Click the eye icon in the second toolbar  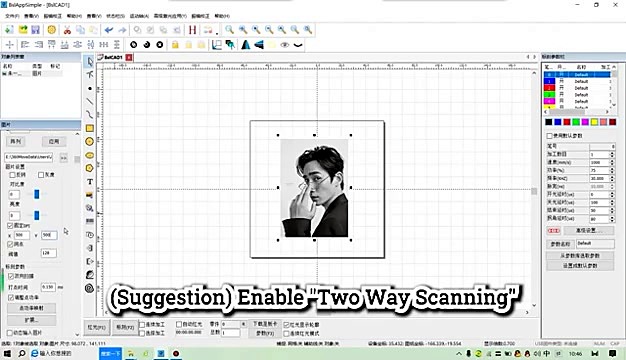pos(285,45)
